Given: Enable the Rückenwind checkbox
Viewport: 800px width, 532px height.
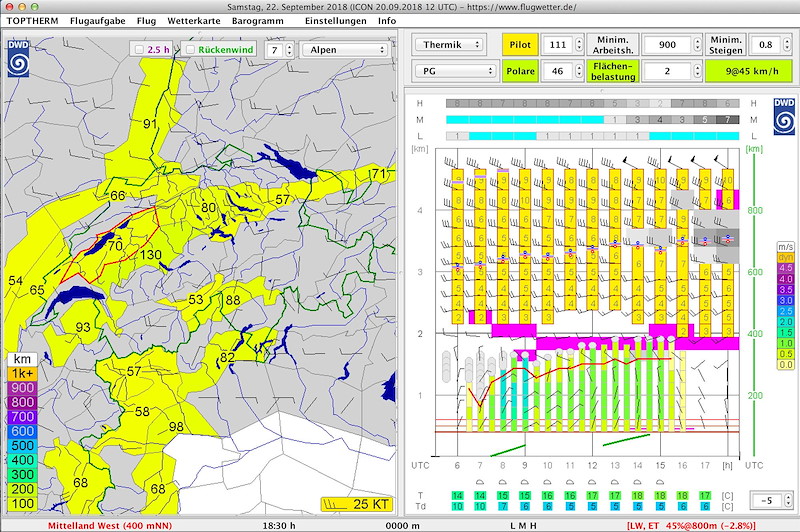Looking at the screenshot, I should pyautogui.click(x=190, y=49).
